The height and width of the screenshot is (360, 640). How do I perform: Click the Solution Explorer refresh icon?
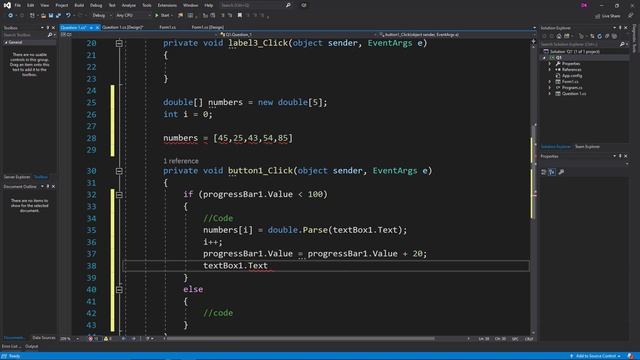599,36
